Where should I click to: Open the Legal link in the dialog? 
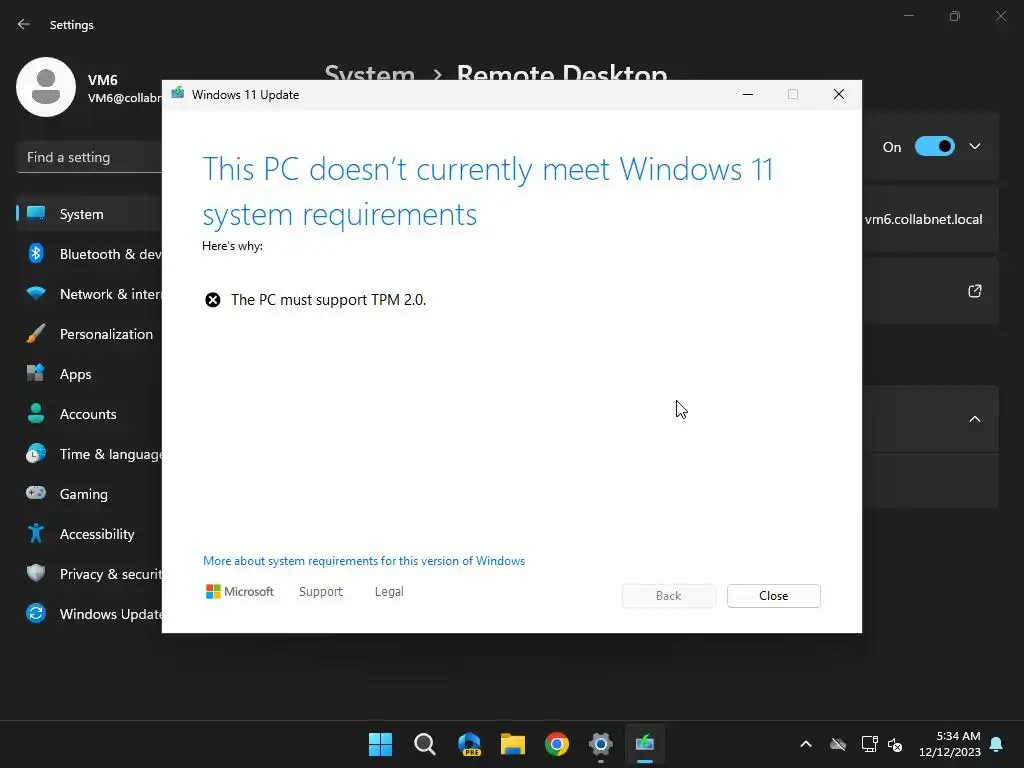pyautogui.click(x=389, y=592)
